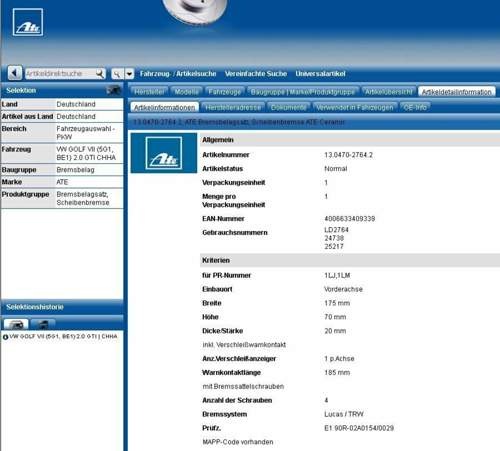
Task: Click the Anz.Verschleißanzeiger value 1 p.Achse
Action: (339, 359)
